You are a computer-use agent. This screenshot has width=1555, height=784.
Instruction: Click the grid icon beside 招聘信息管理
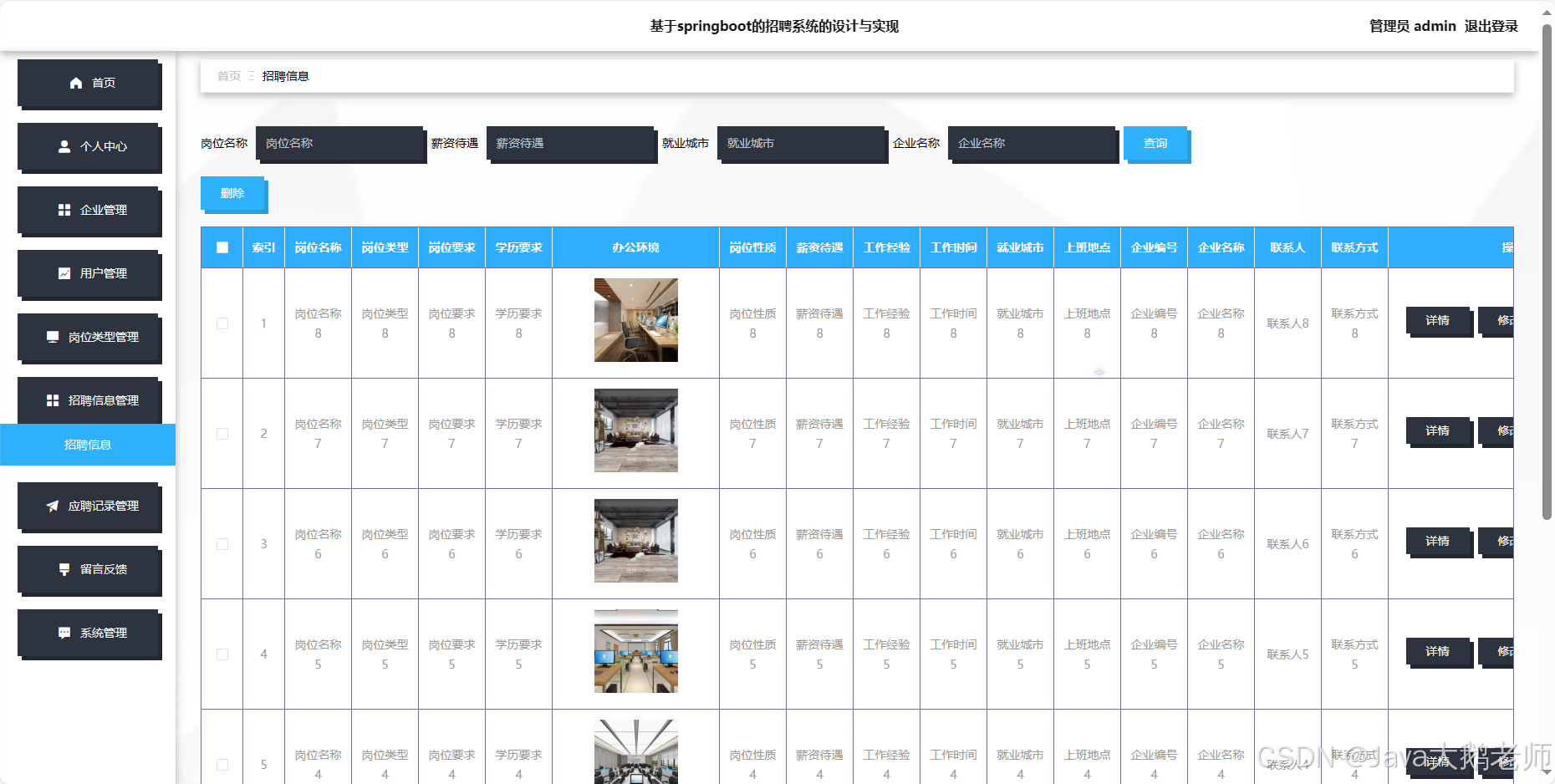click(53, 400)
